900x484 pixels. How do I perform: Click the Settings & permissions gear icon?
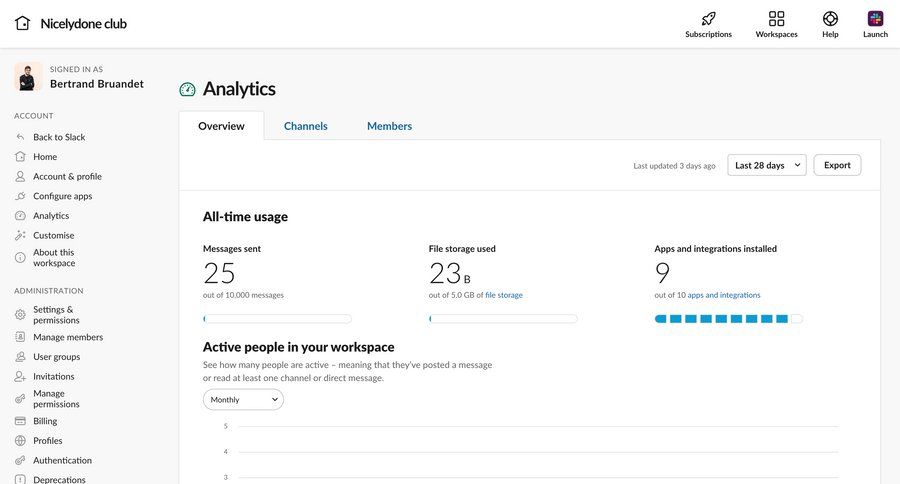20,315
